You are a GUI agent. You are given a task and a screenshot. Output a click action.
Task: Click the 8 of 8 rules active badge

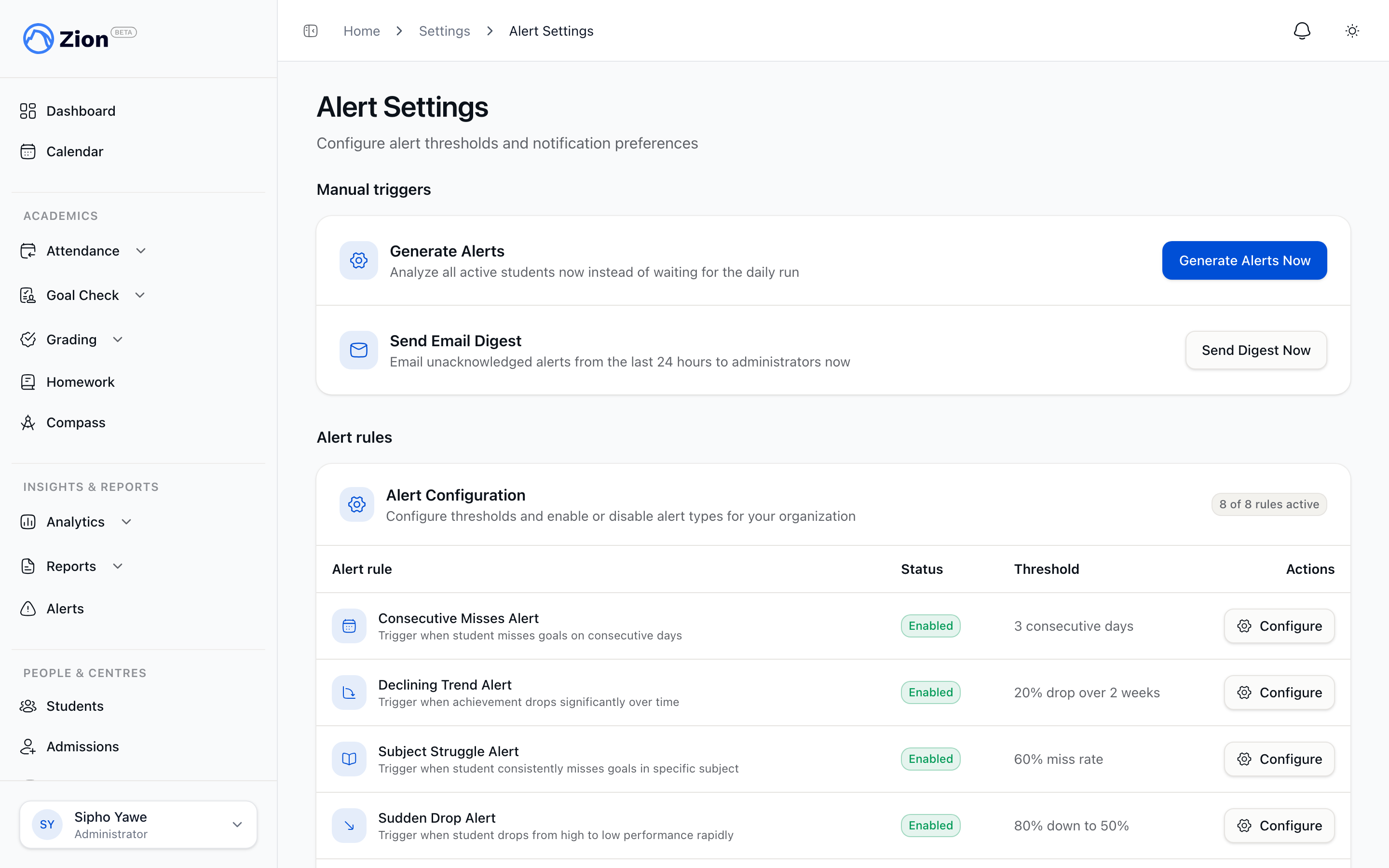[x=1269, y=504]
